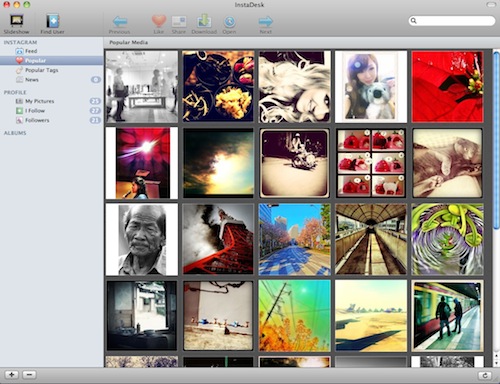
Task: Open the sun through dark clouds photo
Action: pos(218,163)
